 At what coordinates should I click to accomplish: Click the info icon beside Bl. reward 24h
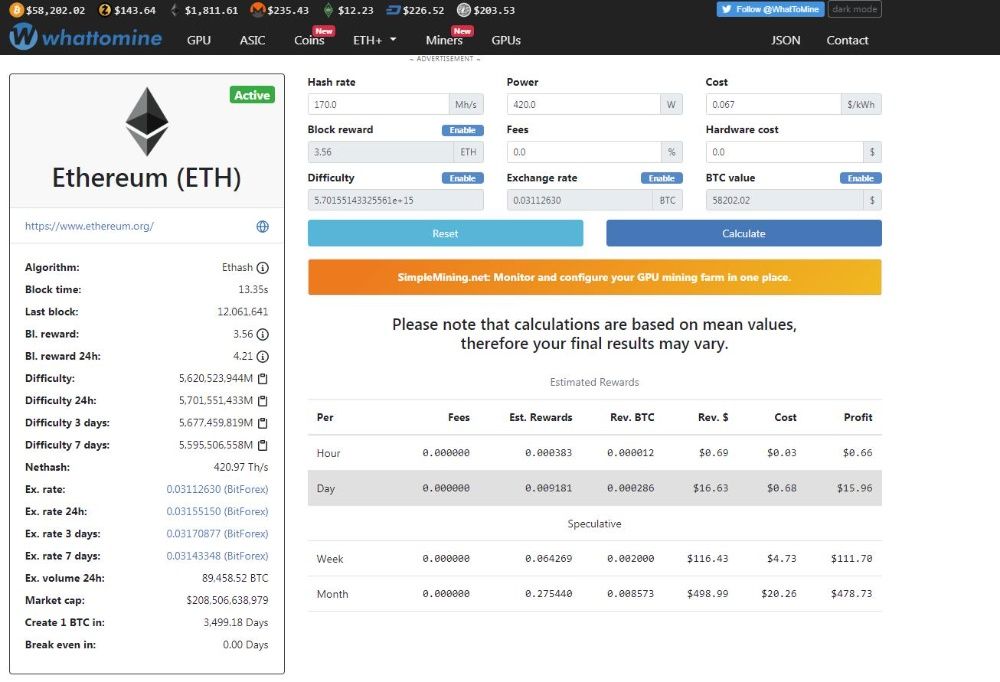point(262,357)
